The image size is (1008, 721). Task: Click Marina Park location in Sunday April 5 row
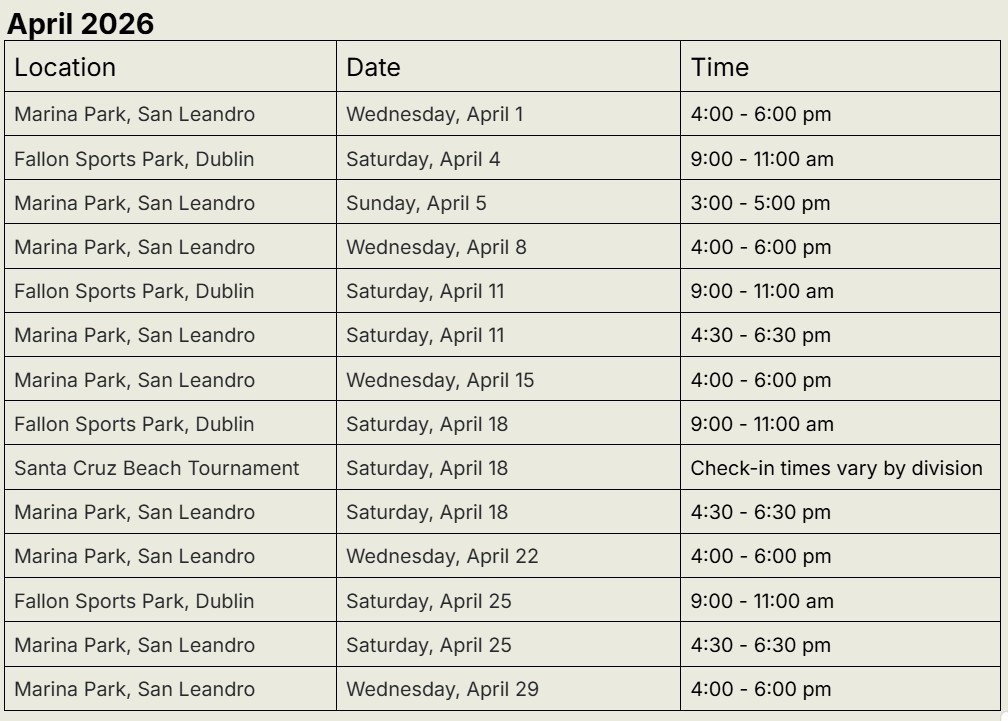[x=134, y=203]
